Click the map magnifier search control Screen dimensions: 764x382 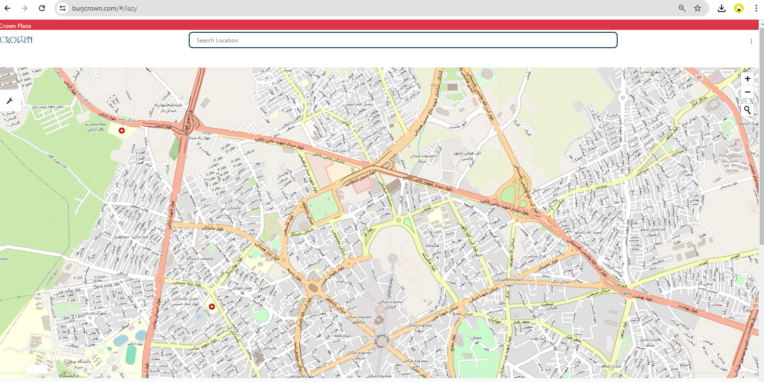pos(747,110)
